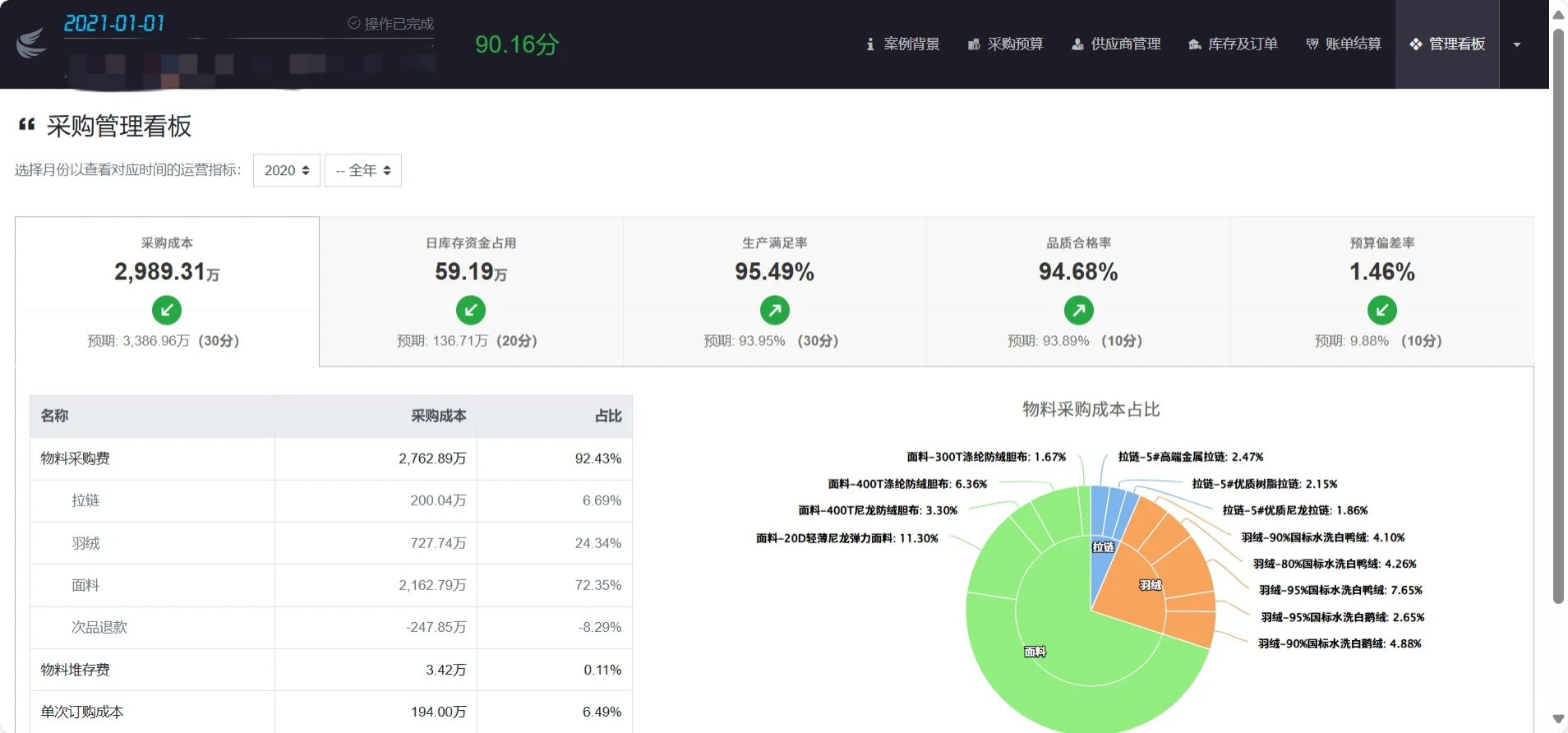Click the info icon beside 案例背景
The image size is (1568, 733).
click(870, 44)
